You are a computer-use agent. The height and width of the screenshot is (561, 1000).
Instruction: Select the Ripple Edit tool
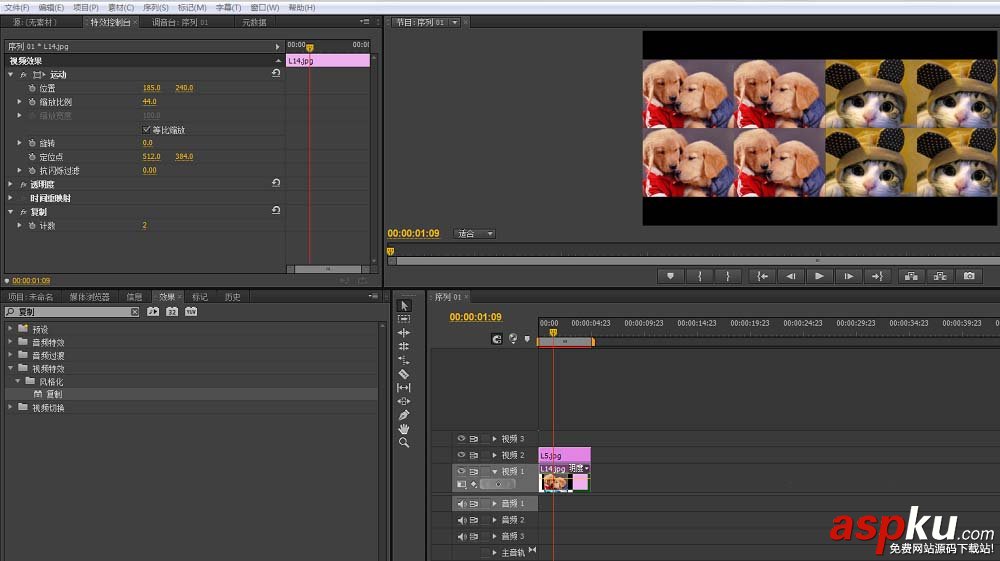click(404, 333)
